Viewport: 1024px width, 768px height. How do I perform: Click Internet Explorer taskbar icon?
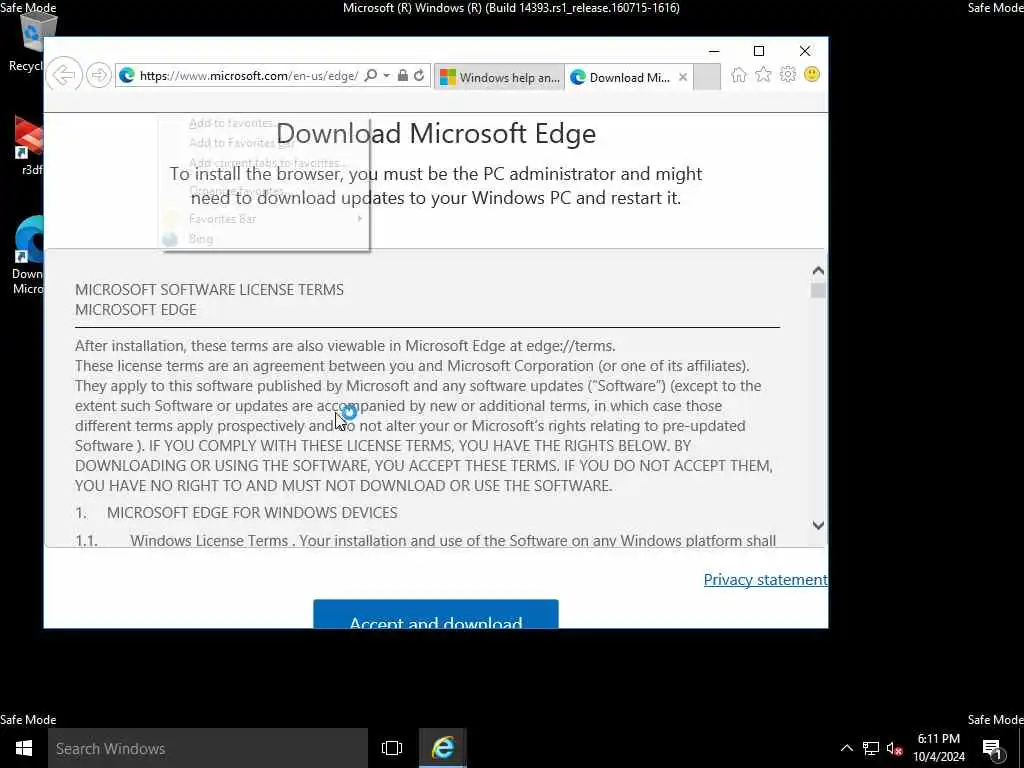pos(443,748)
